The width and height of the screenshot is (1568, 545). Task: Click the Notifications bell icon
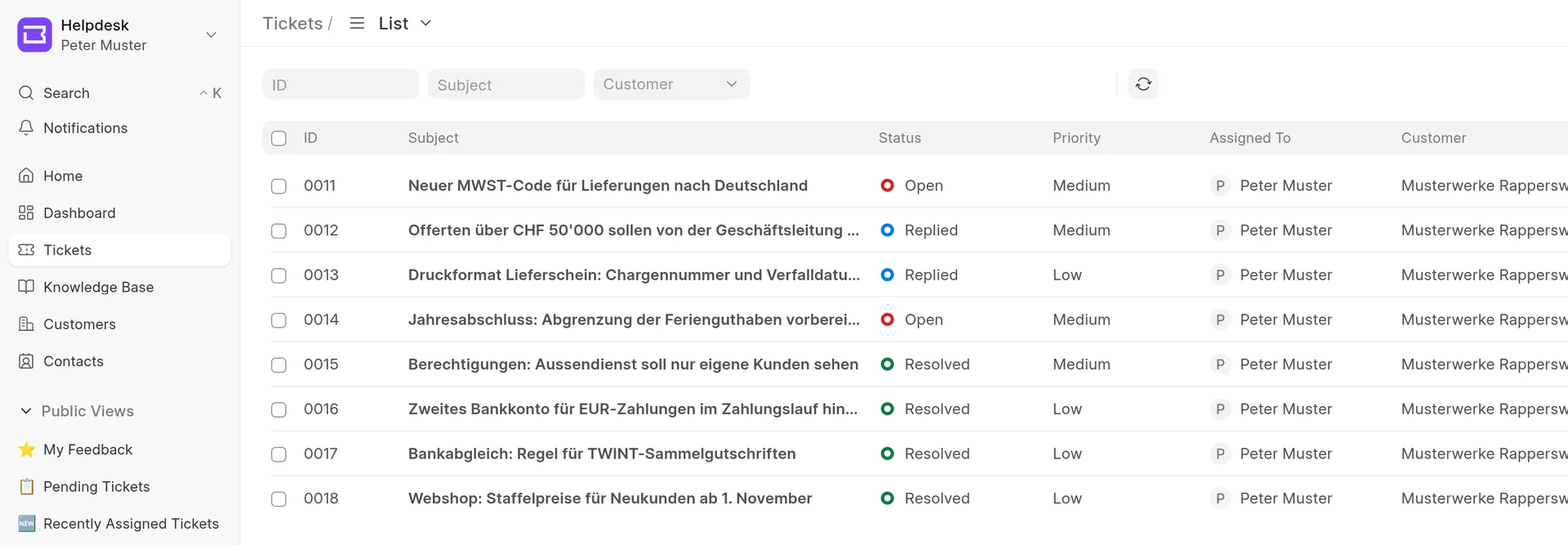(26, 127)
